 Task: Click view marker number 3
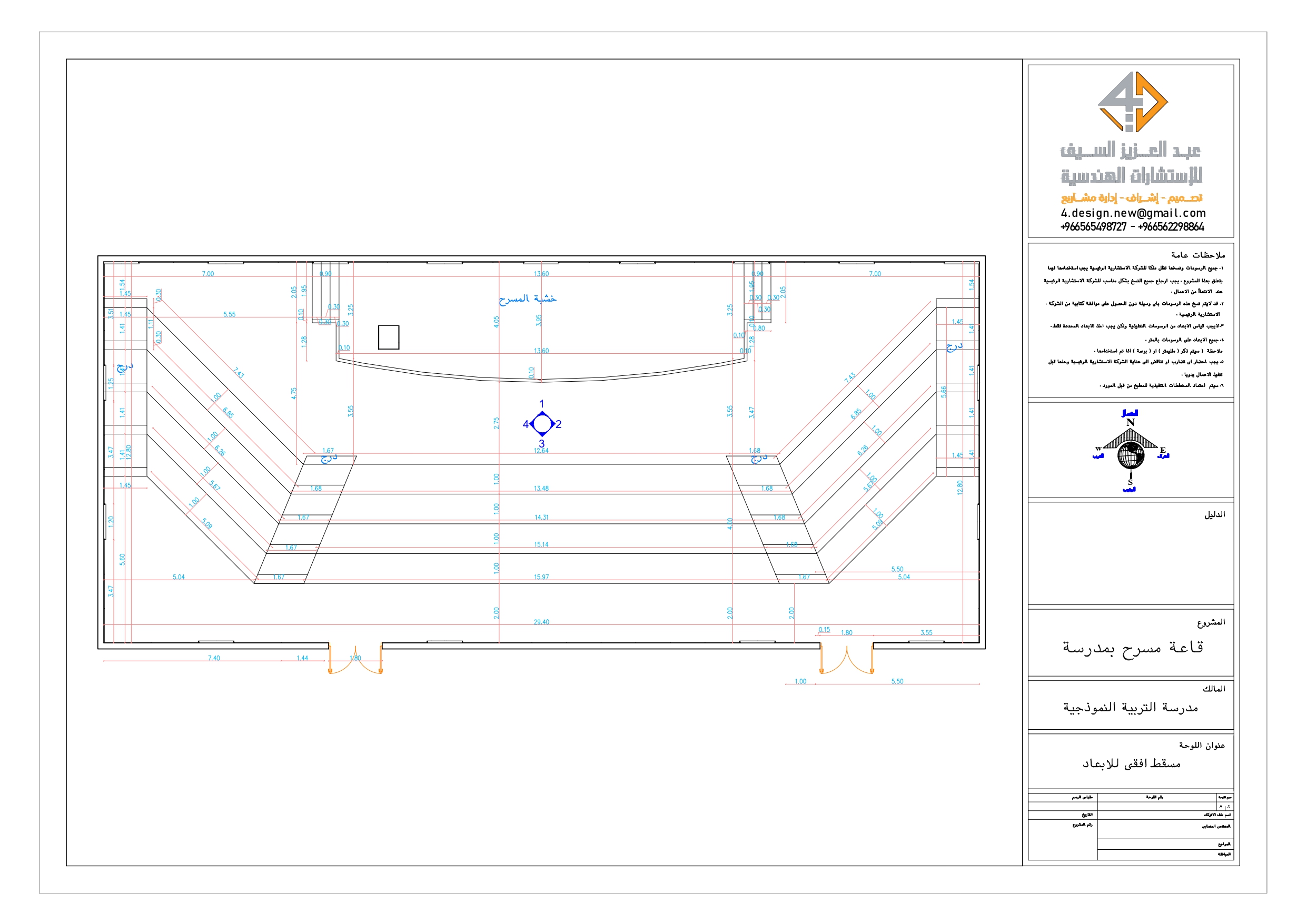541,443
